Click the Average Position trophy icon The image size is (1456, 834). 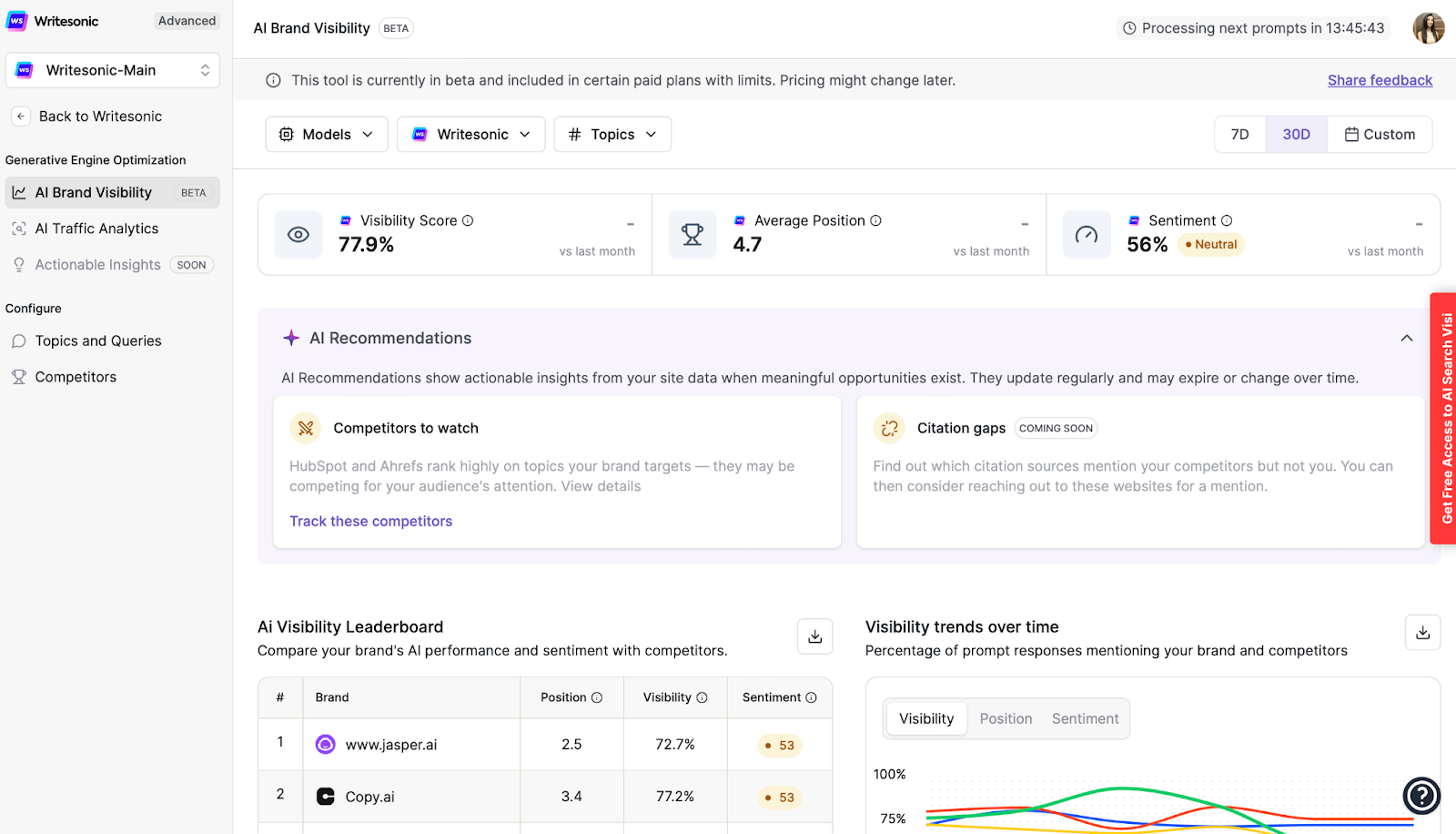tap(693, 235)
